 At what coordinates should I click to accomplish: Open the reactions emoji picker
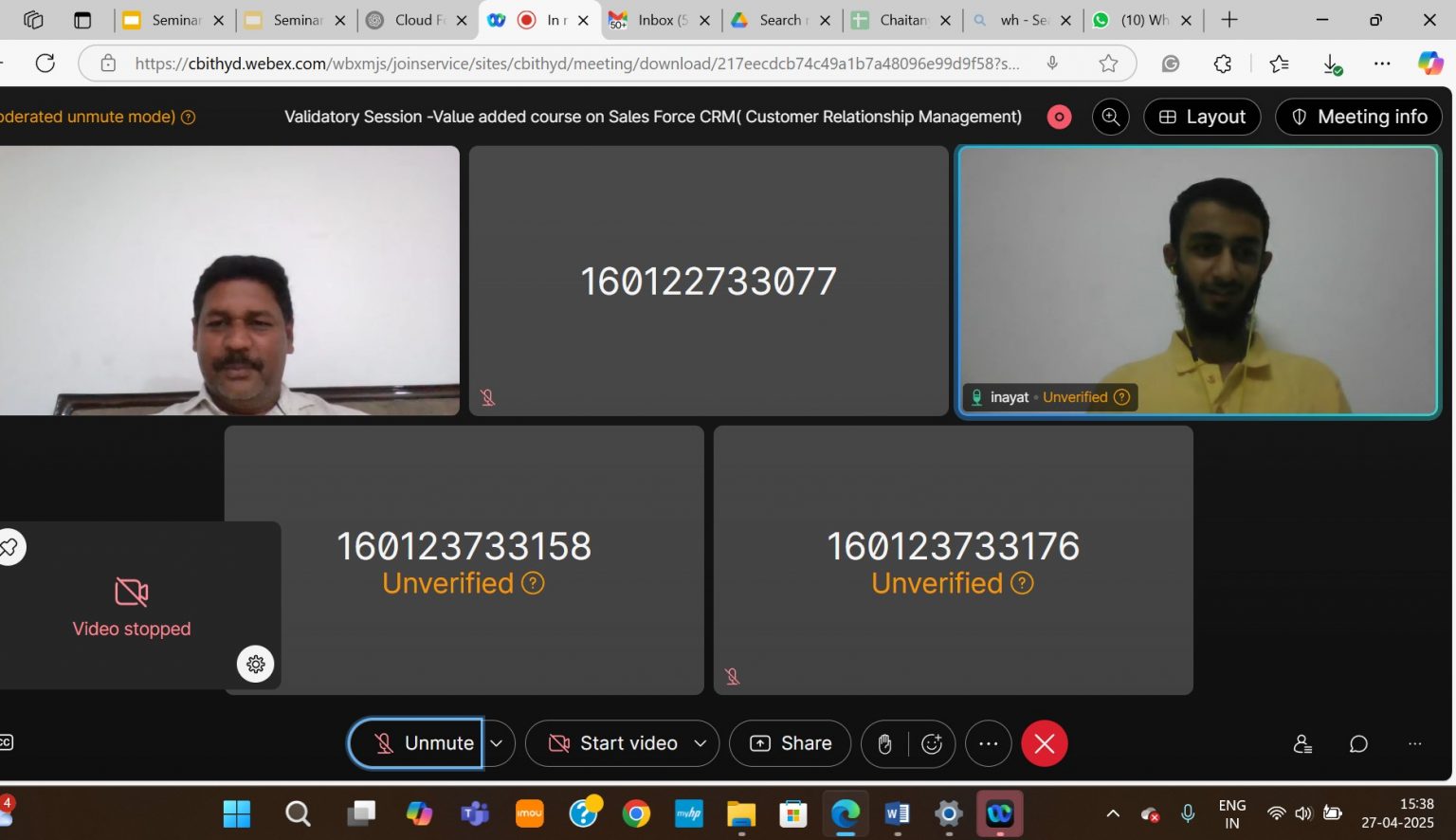pos(932,744)
